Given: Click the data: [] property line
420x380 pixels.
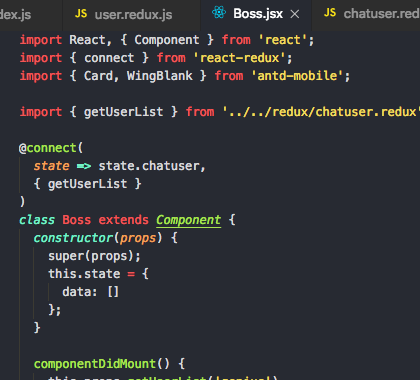Looking at the screenshot, I should [x=90, y=292].
